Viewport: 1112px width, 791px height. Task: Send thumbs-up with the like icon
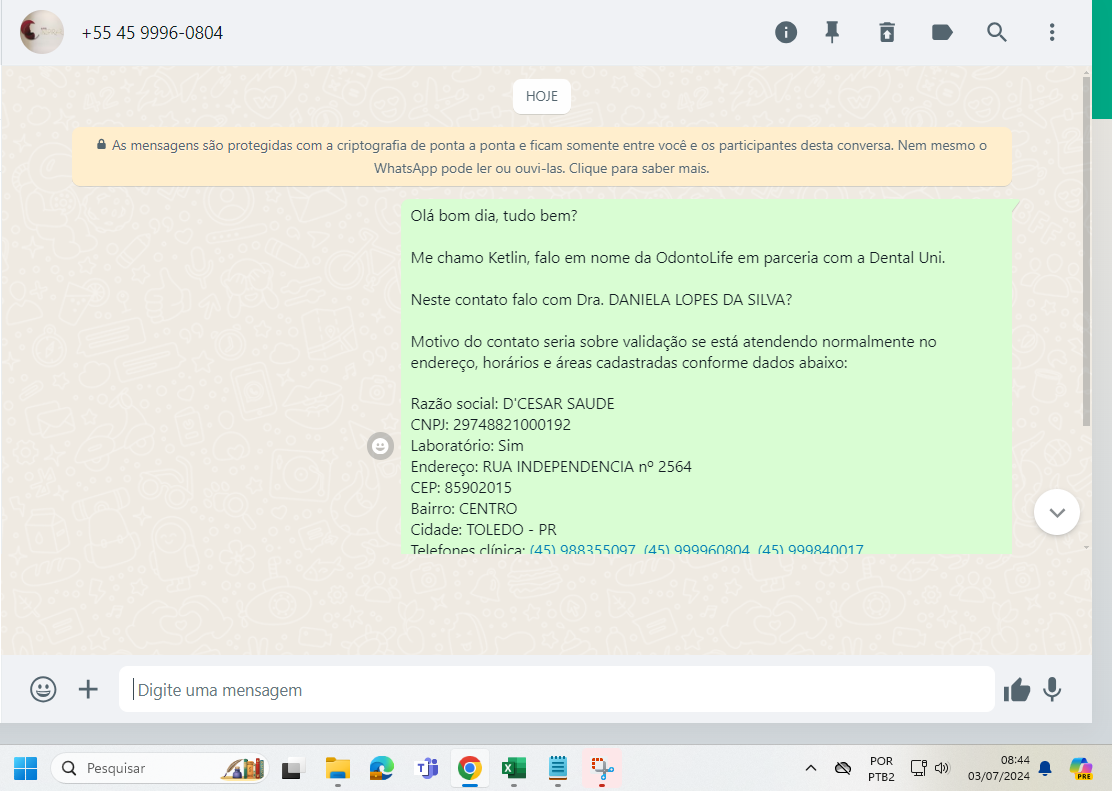click(1016, 690)
